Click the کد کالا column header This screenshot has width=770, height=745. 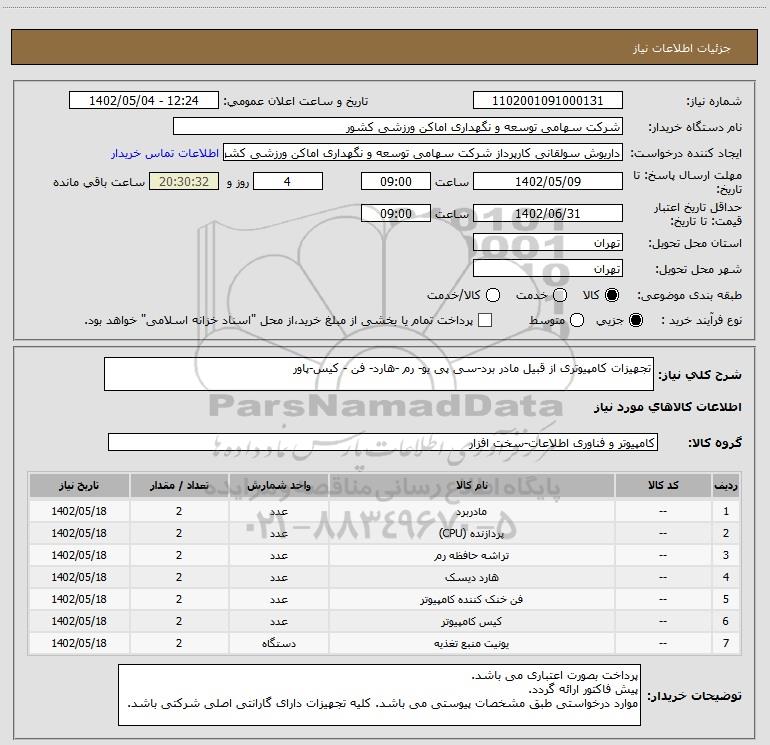click(x=663, y=485)
